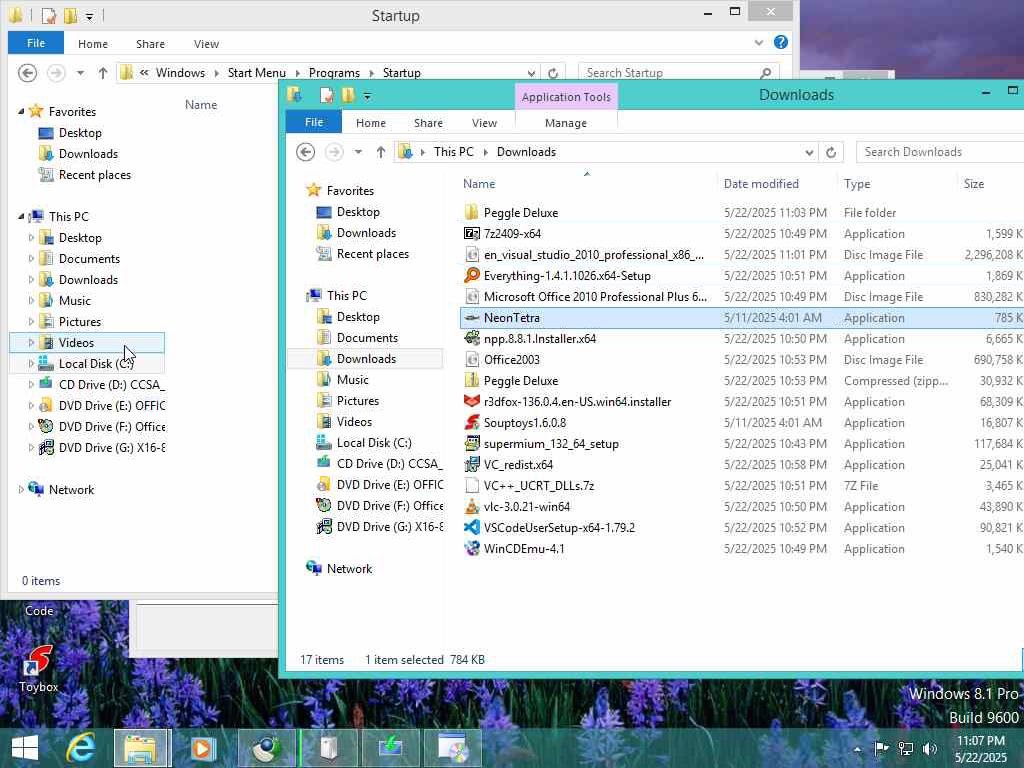
Task: Select the Microsoft Office 2010 Professional Plus file
Action: (x=595, y=296)
